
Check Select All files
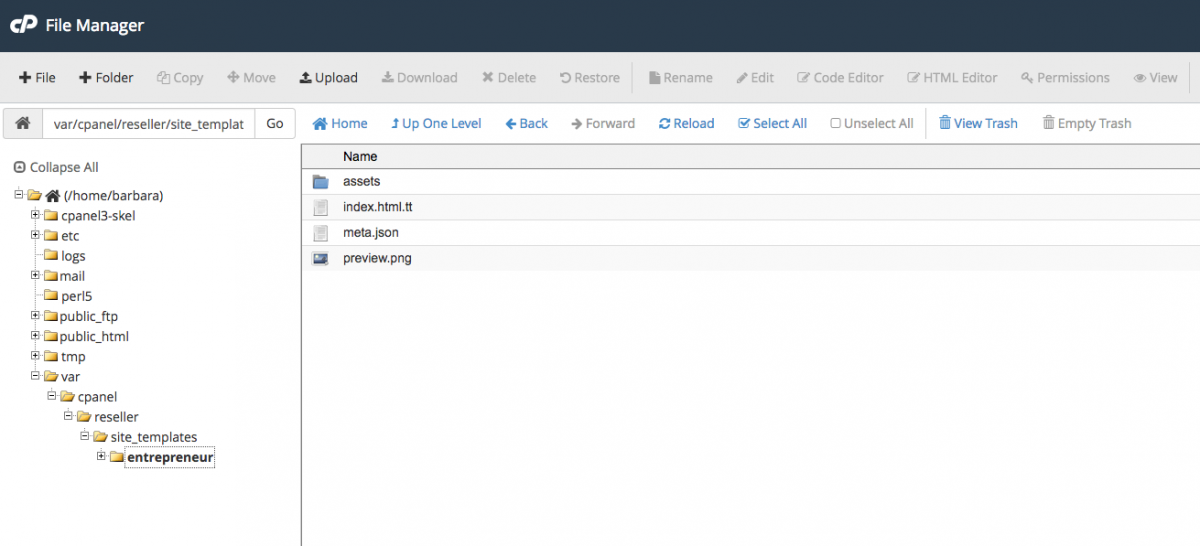tap(772, 123)
